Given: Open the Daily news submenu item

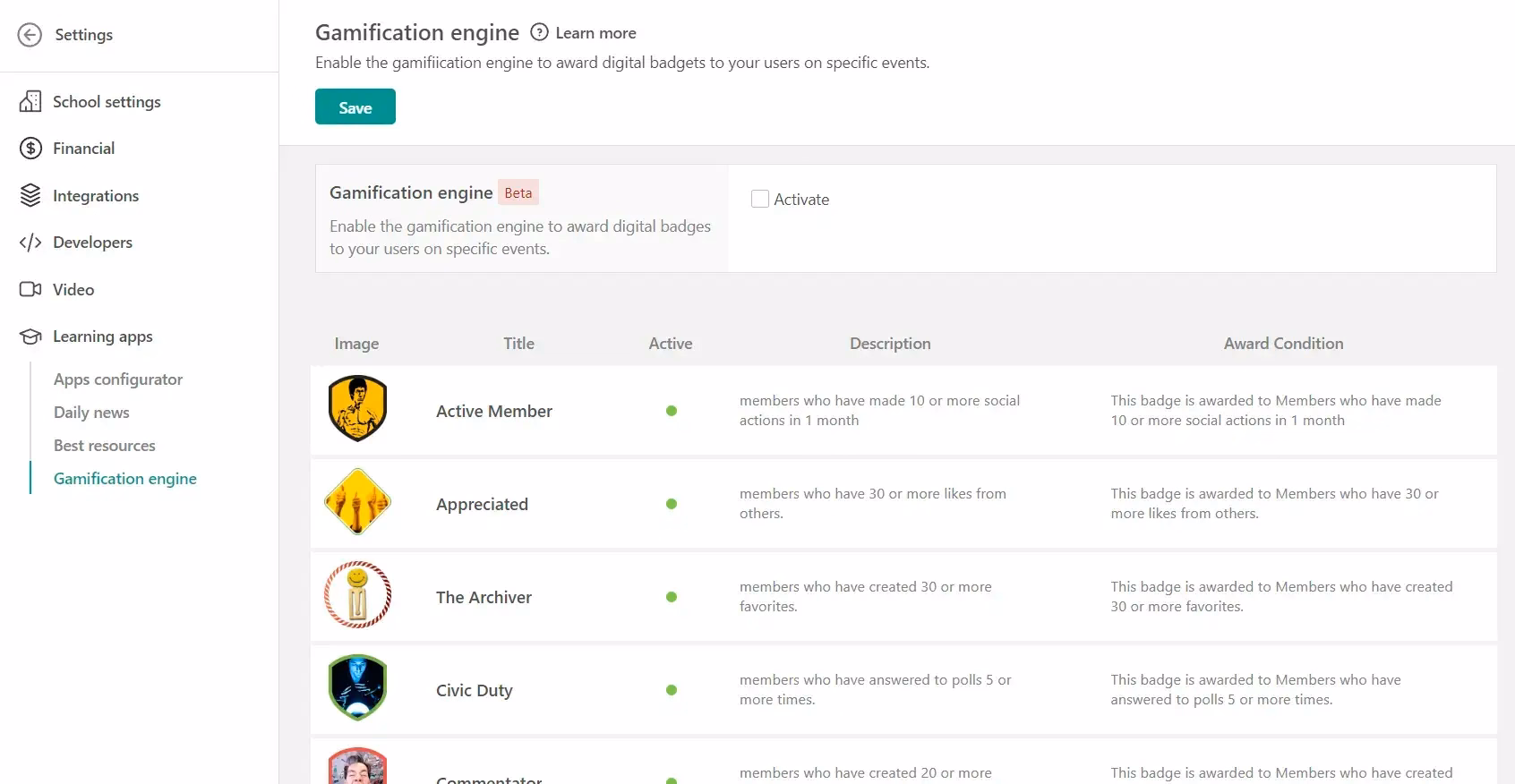Looking at the screenshot, I should 91,413.
